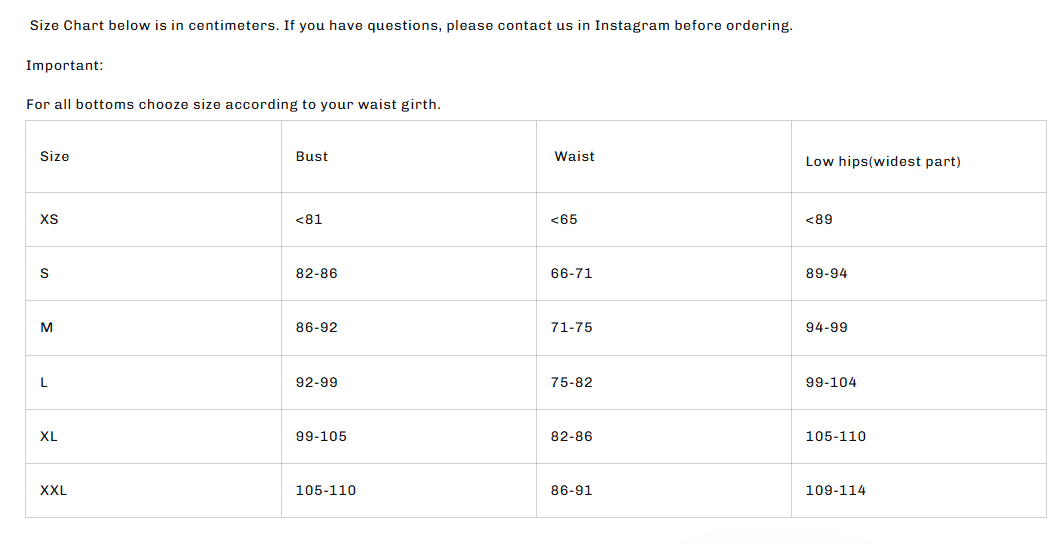Click the Important: heading text
The height and width of the screenshot is (545, 1061).
65,66
